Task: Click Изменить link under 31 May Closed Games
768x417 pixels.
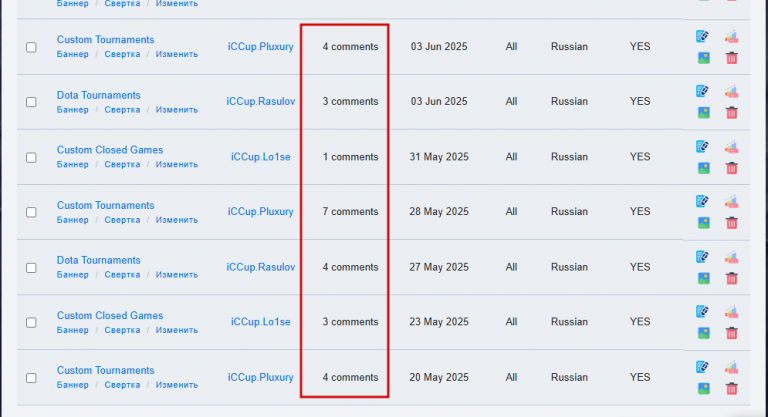Action: tap(177, 164)
